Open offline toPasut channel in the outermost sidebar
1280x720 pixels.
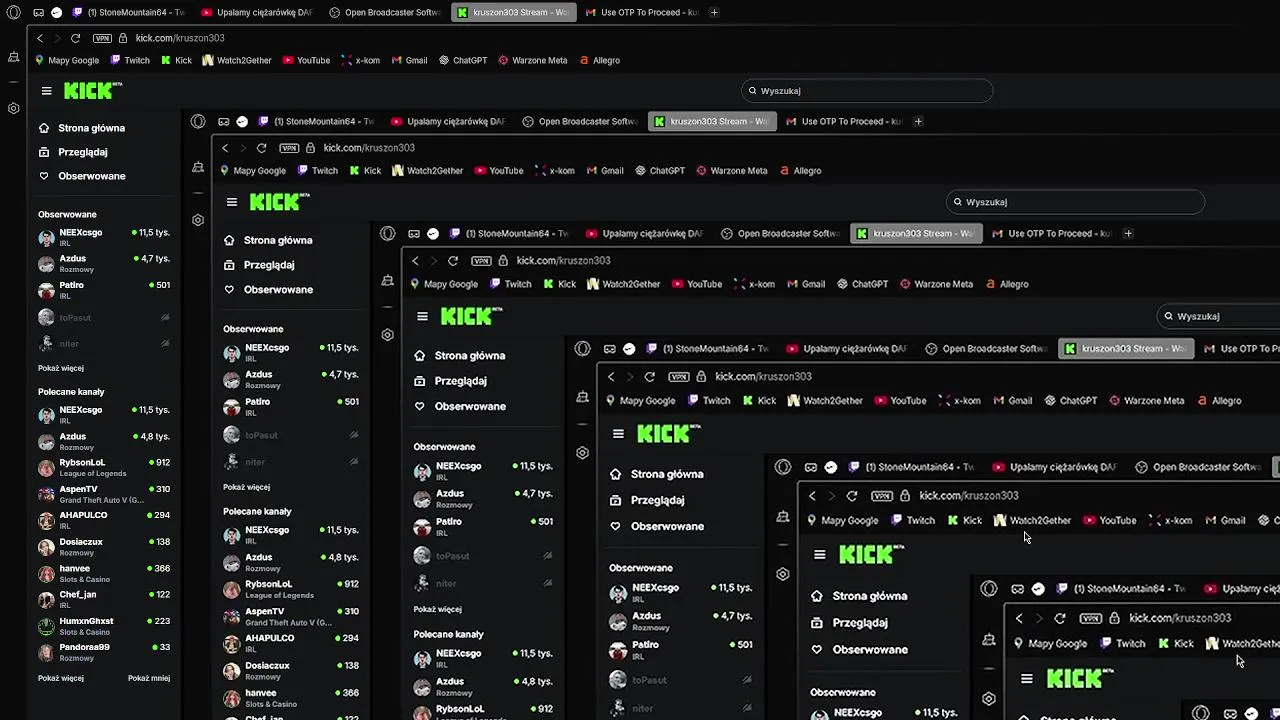pos(104,317)
